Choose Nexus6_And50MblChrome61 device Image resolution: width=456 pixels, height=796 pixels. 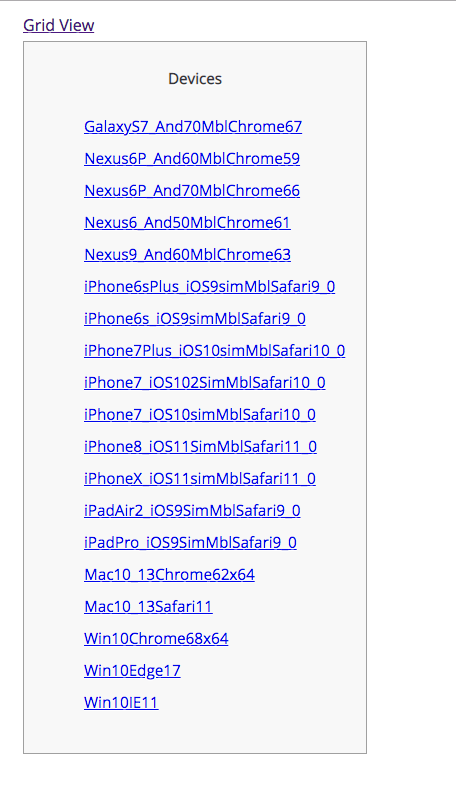click(x=187, y=222)
